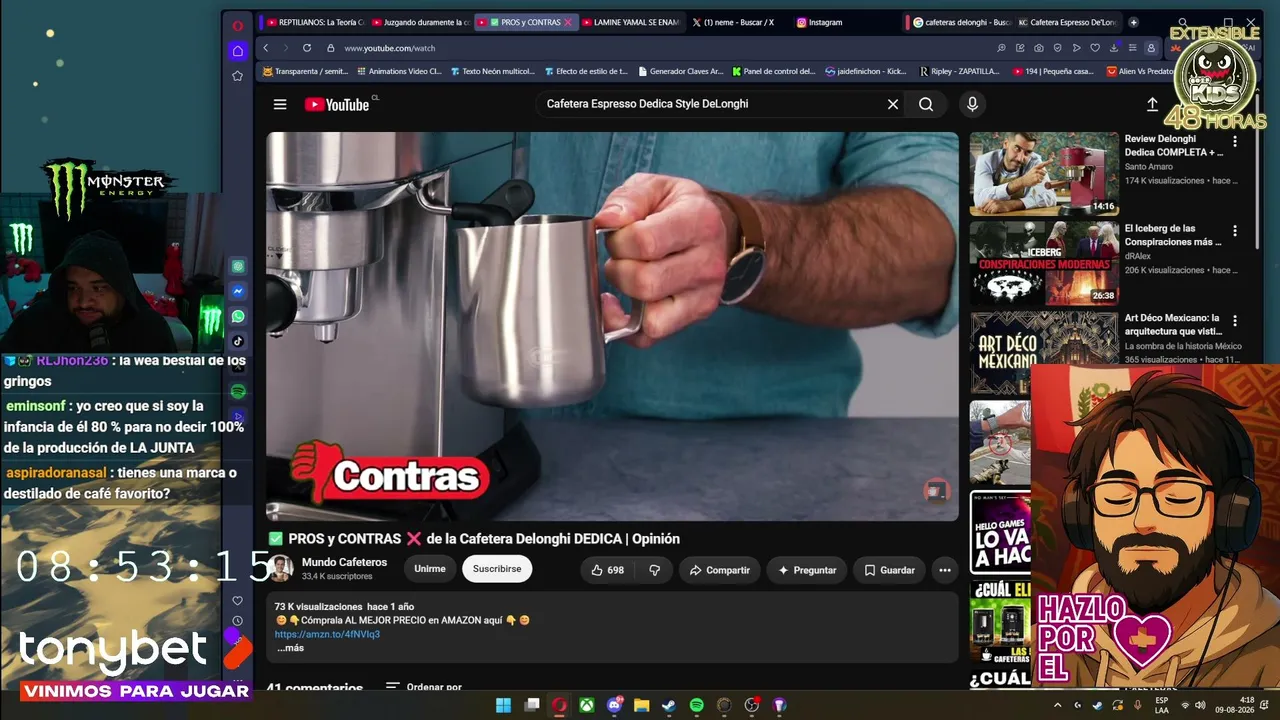Open the Opera sidebar home icon
This screenshot has width=1280, height=720.
(237, 50)
